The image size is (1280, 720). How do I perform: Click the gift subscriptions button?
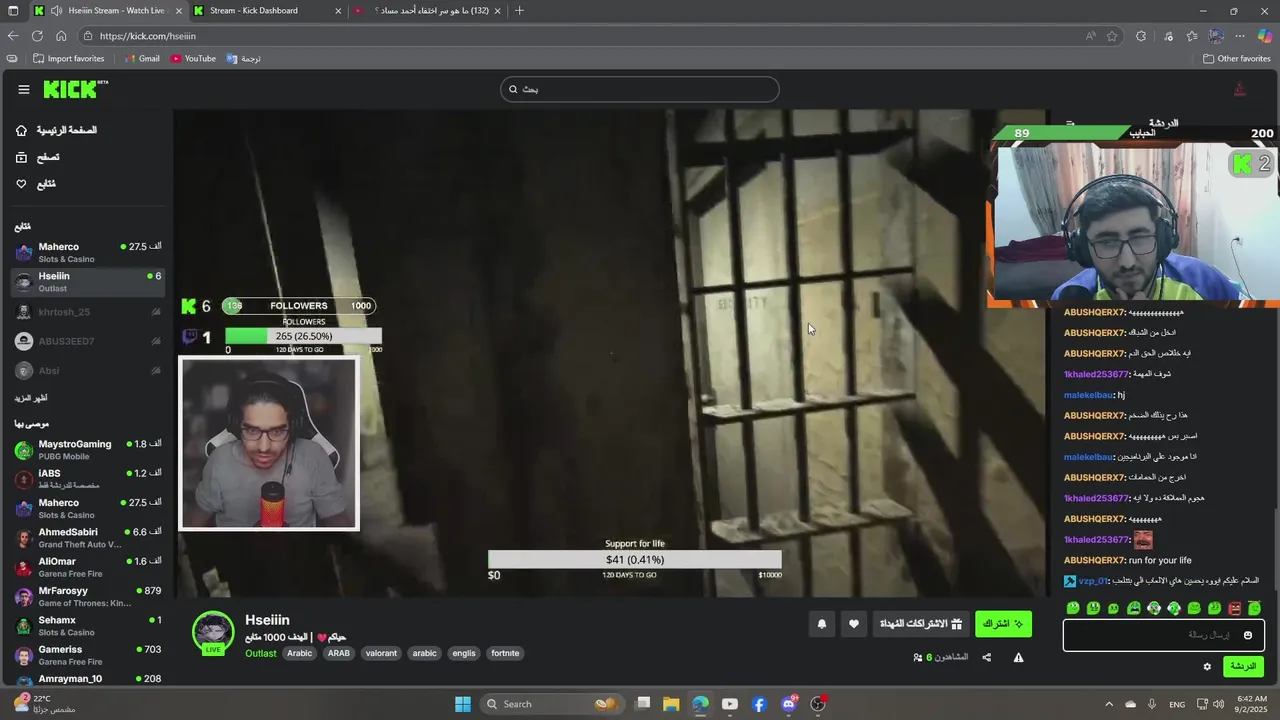coord(920,624)
